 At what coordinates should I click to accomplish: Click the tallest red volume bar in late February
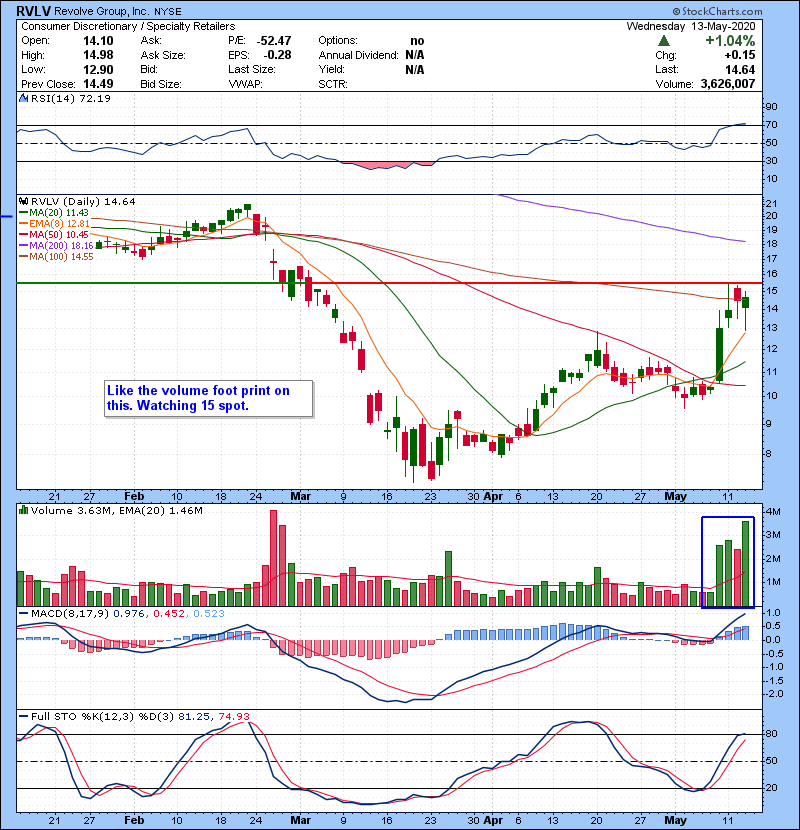click(x=273, y=558)
